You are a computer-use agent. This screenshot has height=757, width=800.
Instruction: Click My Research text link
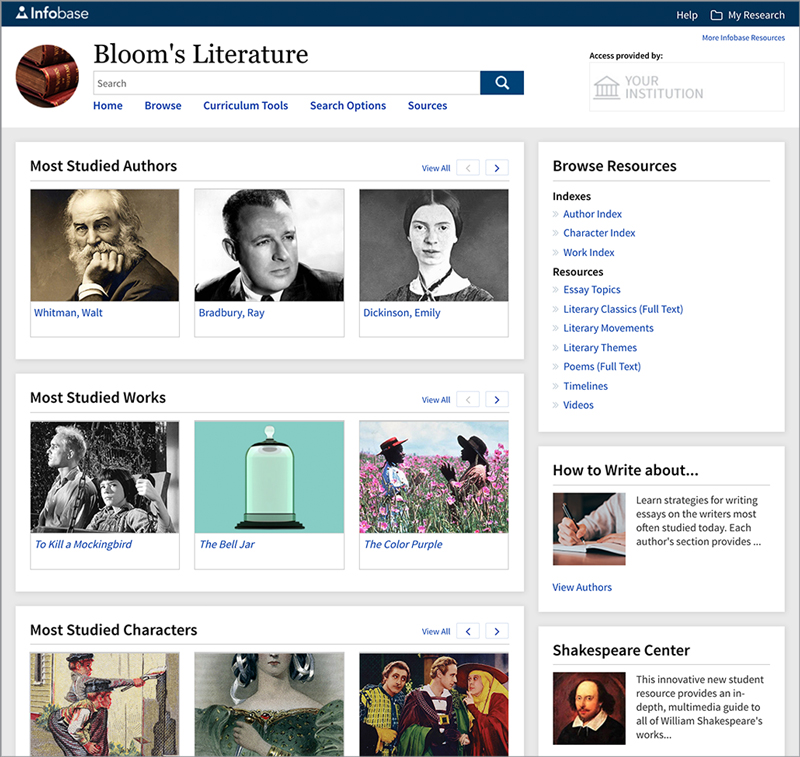coord(756,15)
